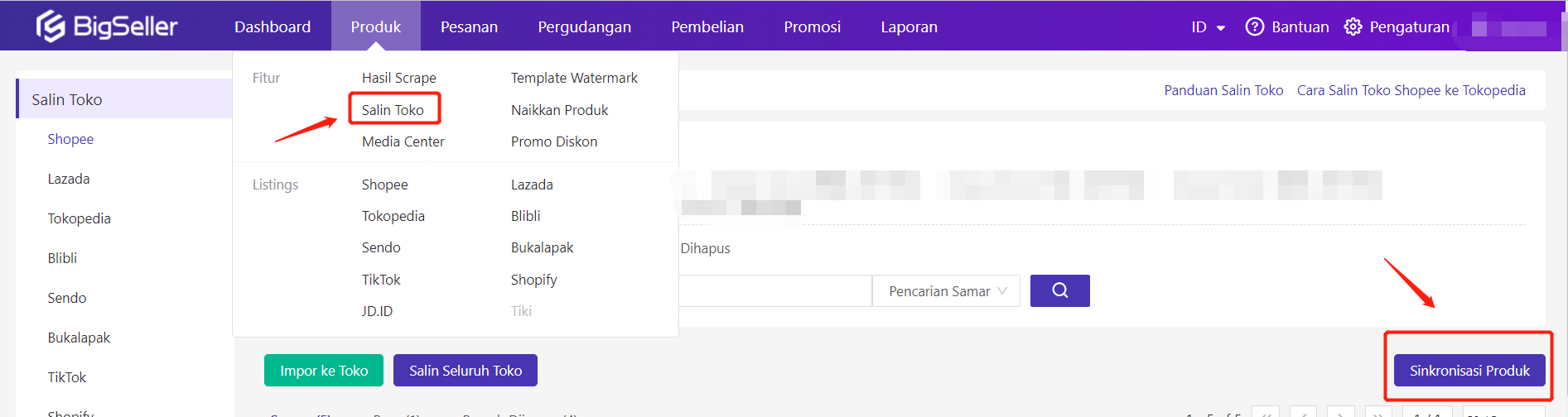Open the ID language dropdown
Image resolution: width=1568 pixels, height=417 pixels.
click(1208, 27)
